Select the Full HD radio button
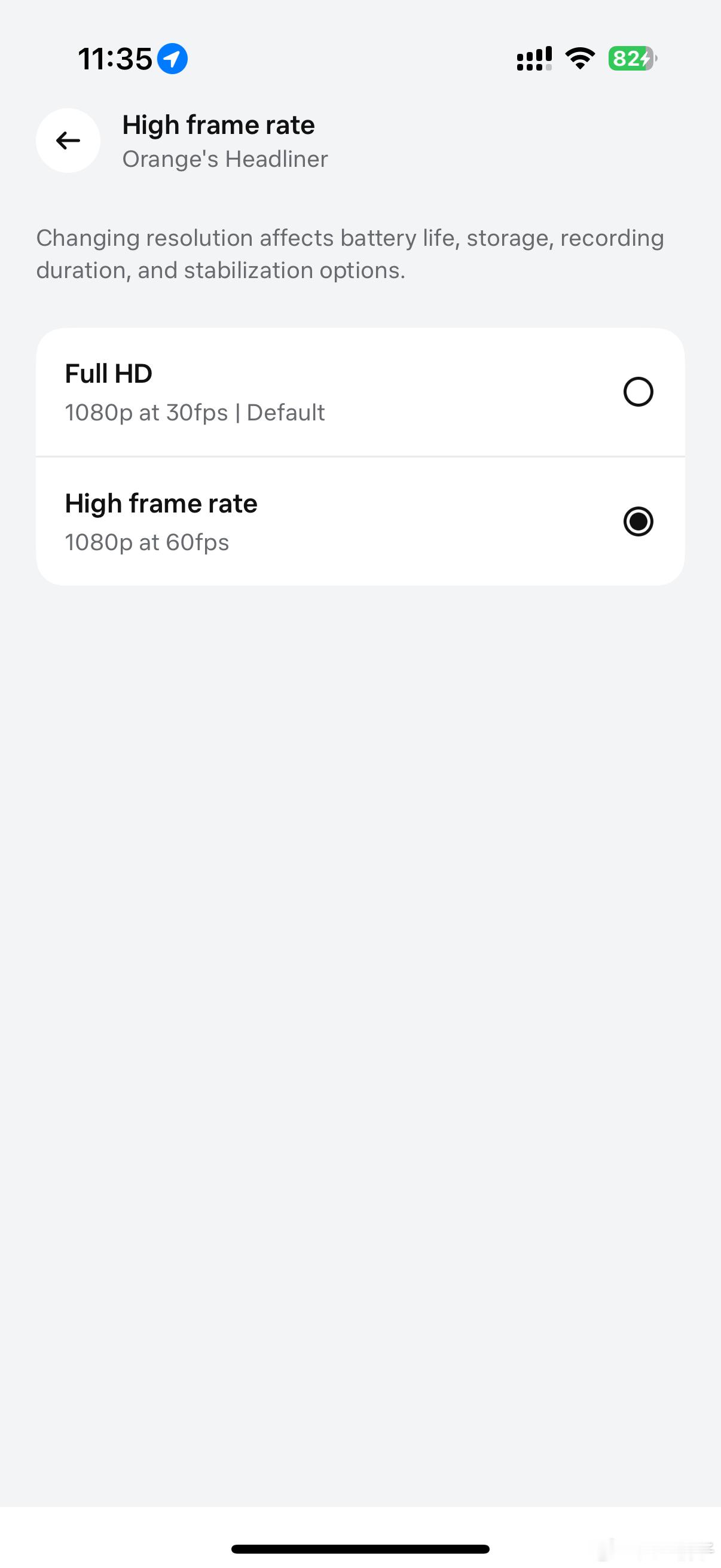 tap(638, 391)
